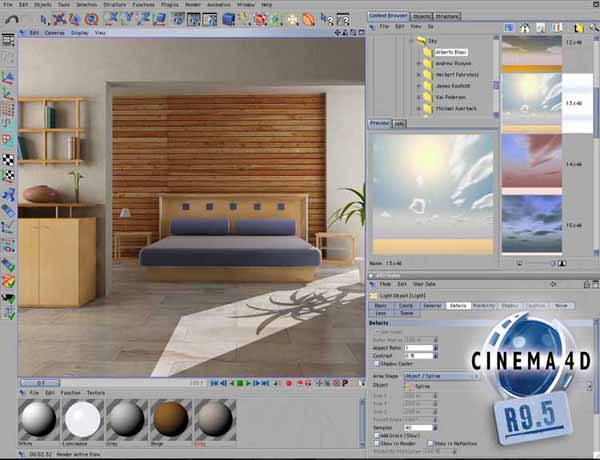Enable the Add Grain (Slow) checkbox
600x460 pixels.
(377, 436)
